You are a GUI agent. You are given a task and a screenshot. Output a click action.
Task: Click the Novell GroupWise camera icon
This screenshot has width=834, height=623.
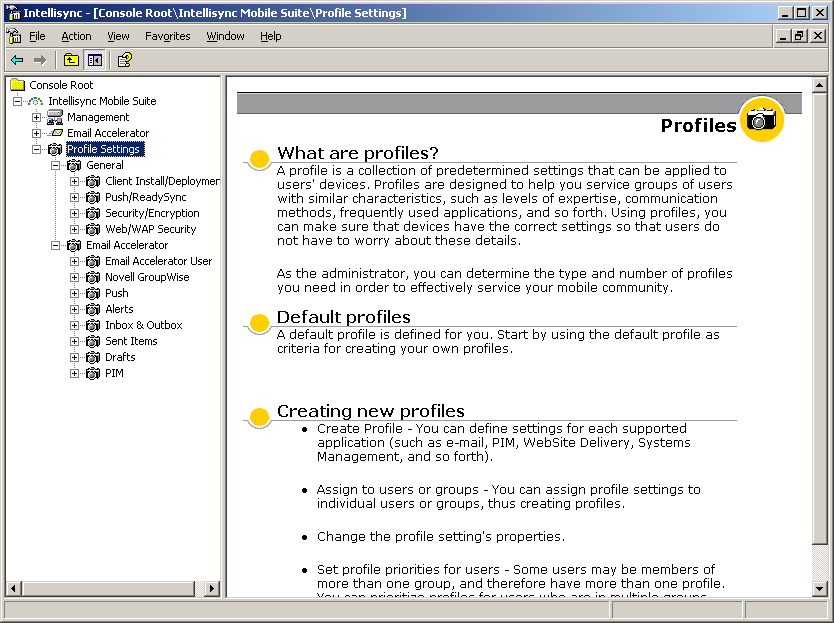click(93, 277)
